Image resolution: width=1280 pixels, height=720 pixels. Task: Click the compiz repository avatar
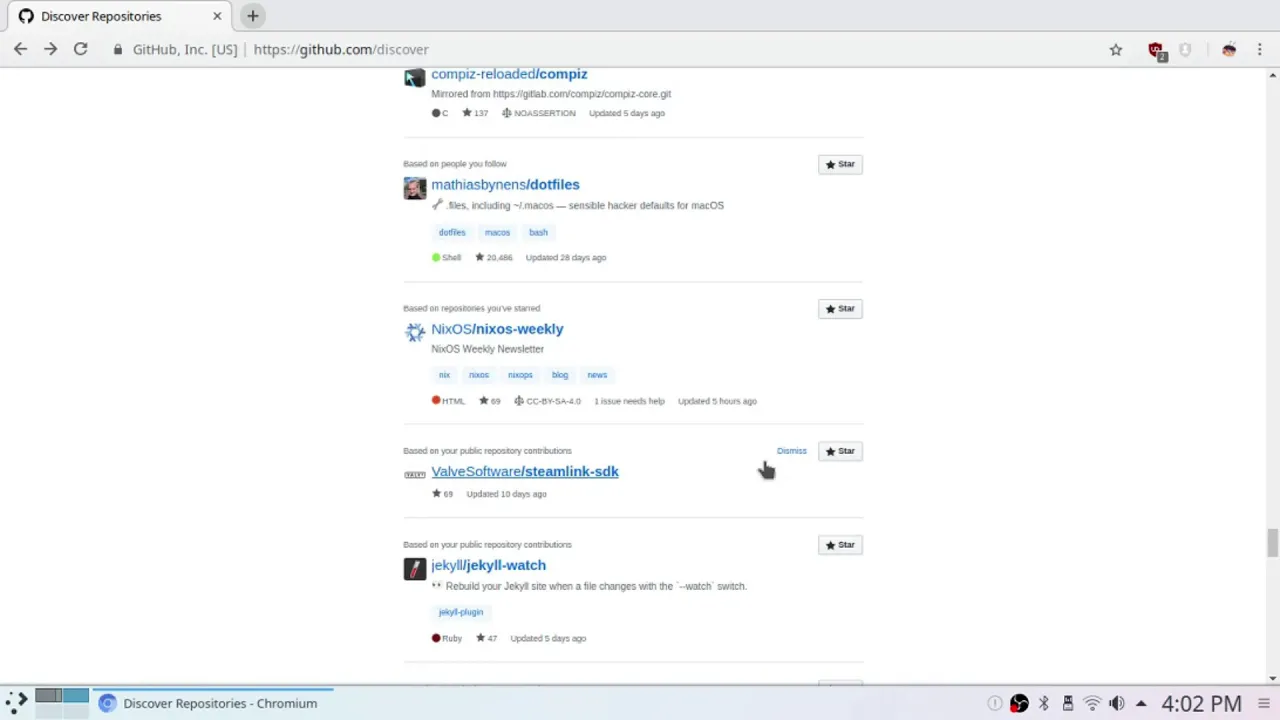(414, 77)
